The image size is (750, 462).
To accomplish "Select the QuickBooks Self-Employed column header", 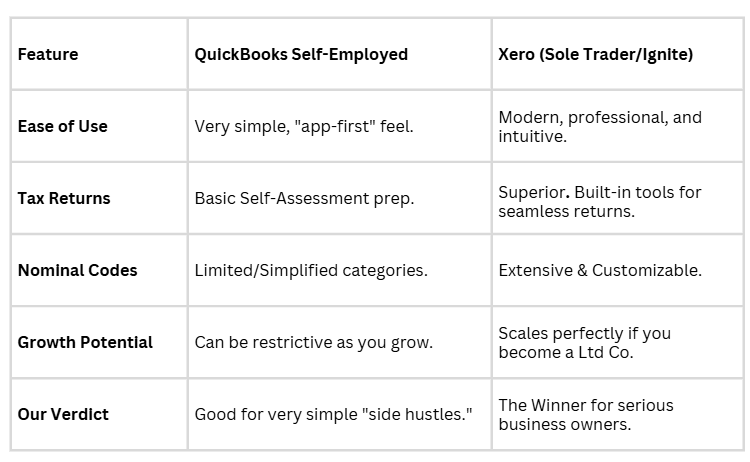I will point(301,54).
